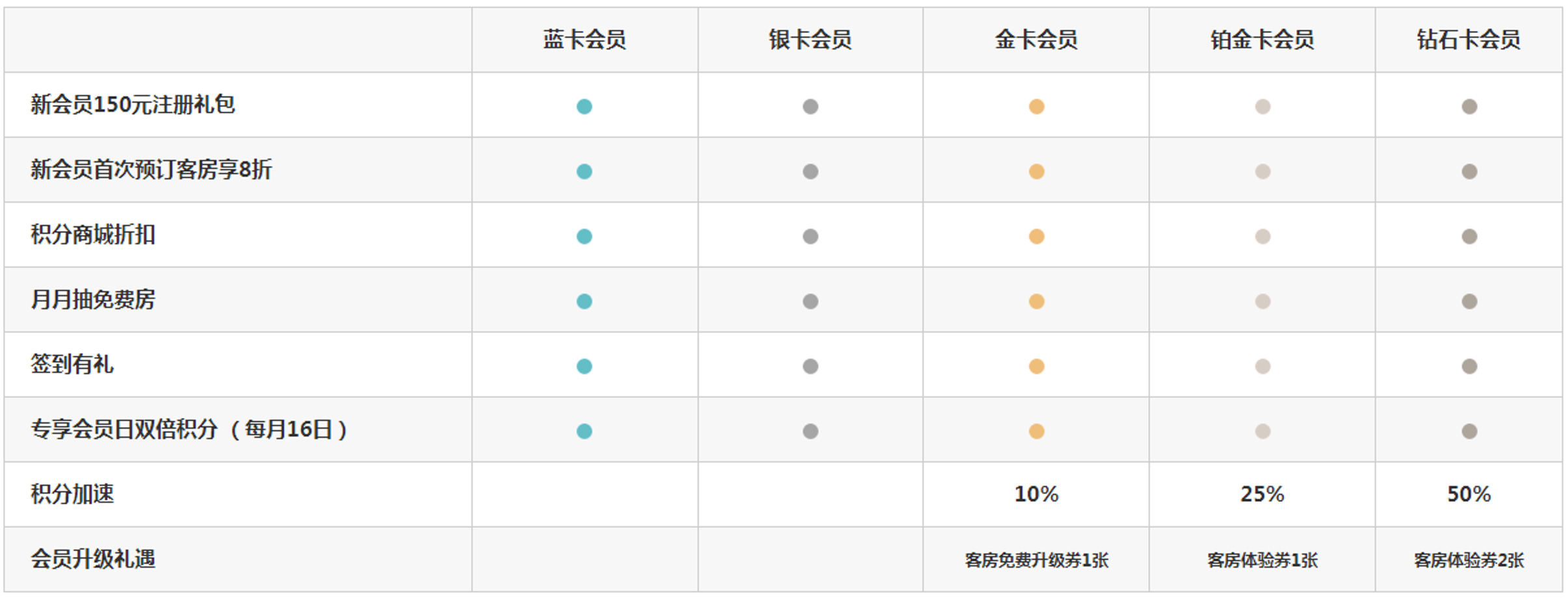Click the gold dot for 签到有礼
Viewport: 1568px width, 599px height.
click(1036, 366)
